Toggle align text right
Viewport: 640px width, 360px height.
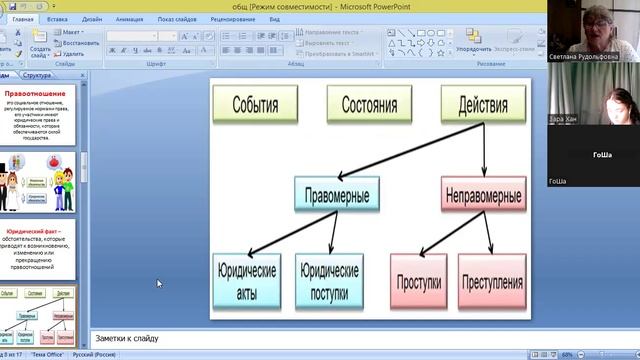point(249,50)
